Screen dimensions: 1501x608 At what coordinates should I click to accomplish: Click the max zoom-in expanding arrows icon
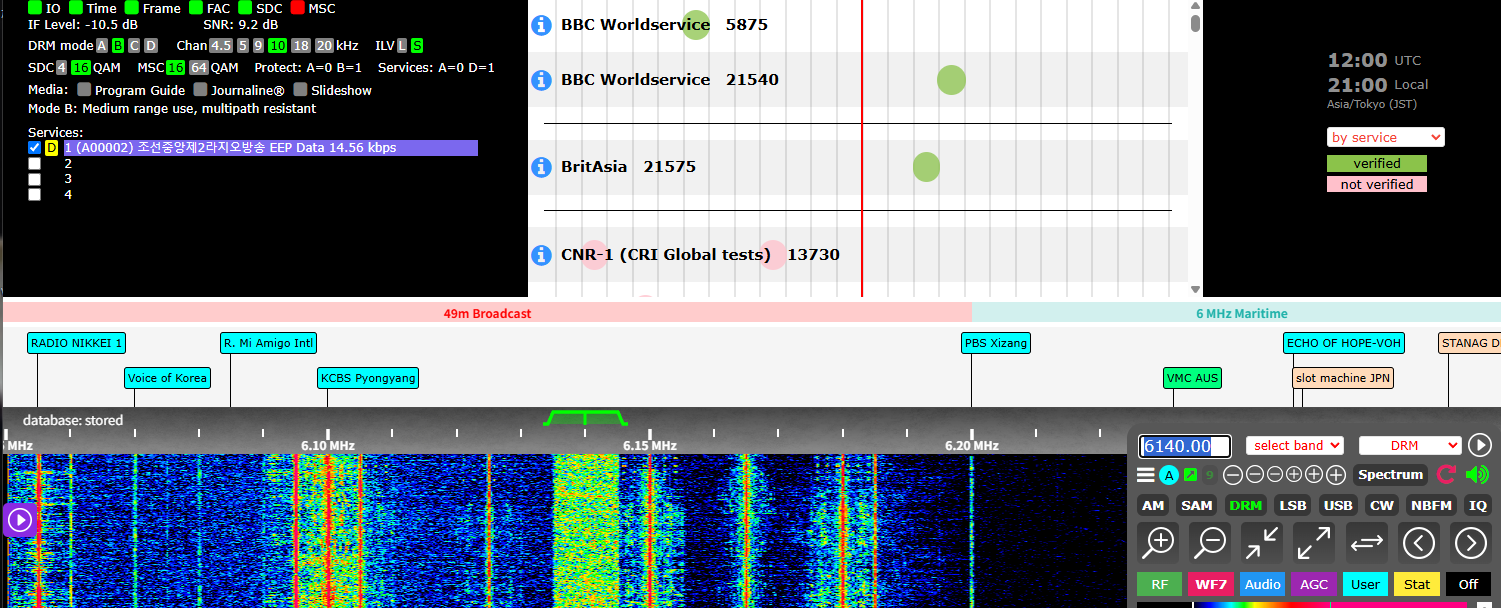[1314, 542]
